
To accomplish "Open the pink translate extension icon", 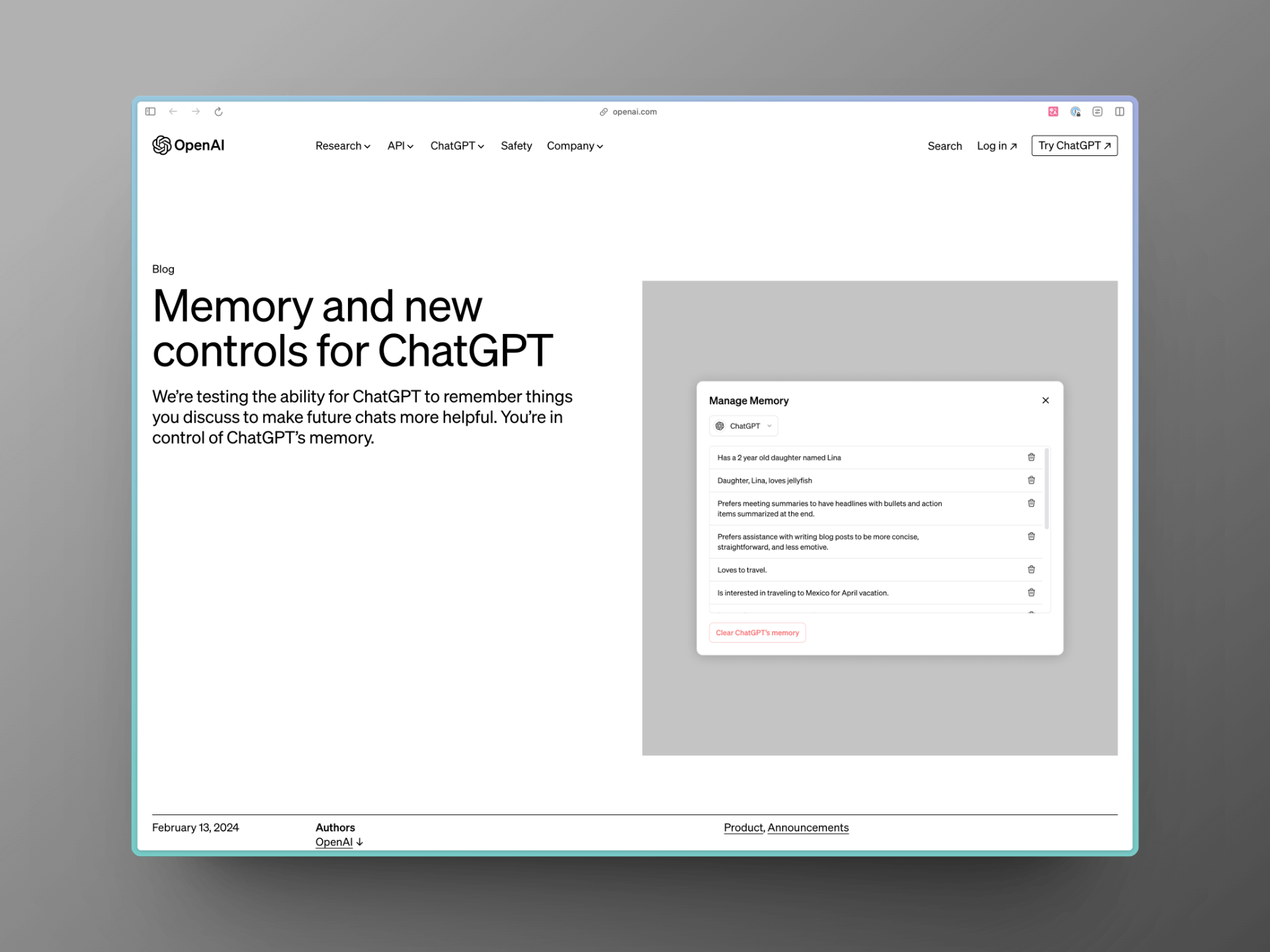I will coord(1053,112).
